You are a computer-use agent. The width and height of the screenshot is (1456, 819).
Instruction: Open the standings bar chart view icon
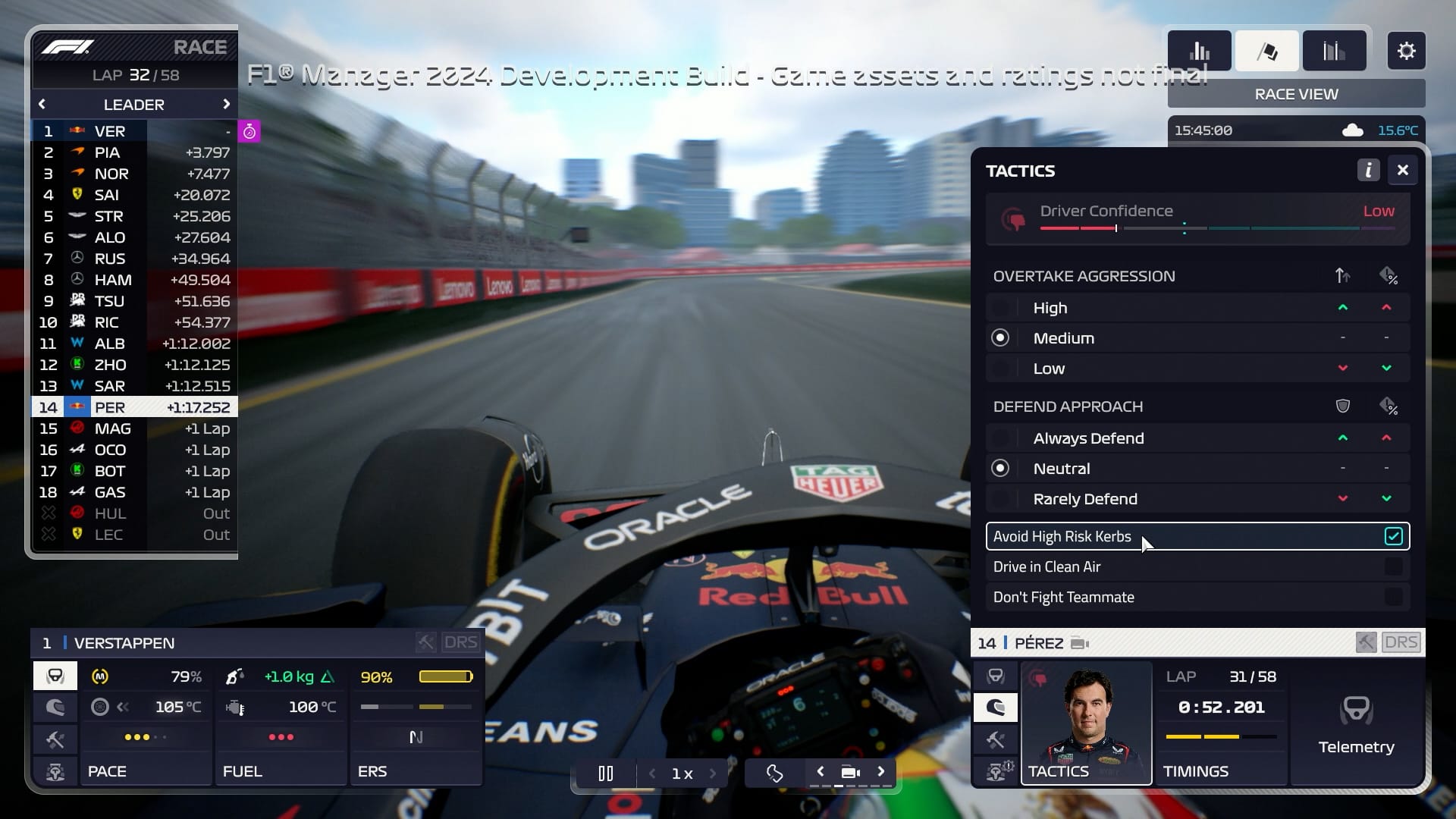coord(1199,51)
